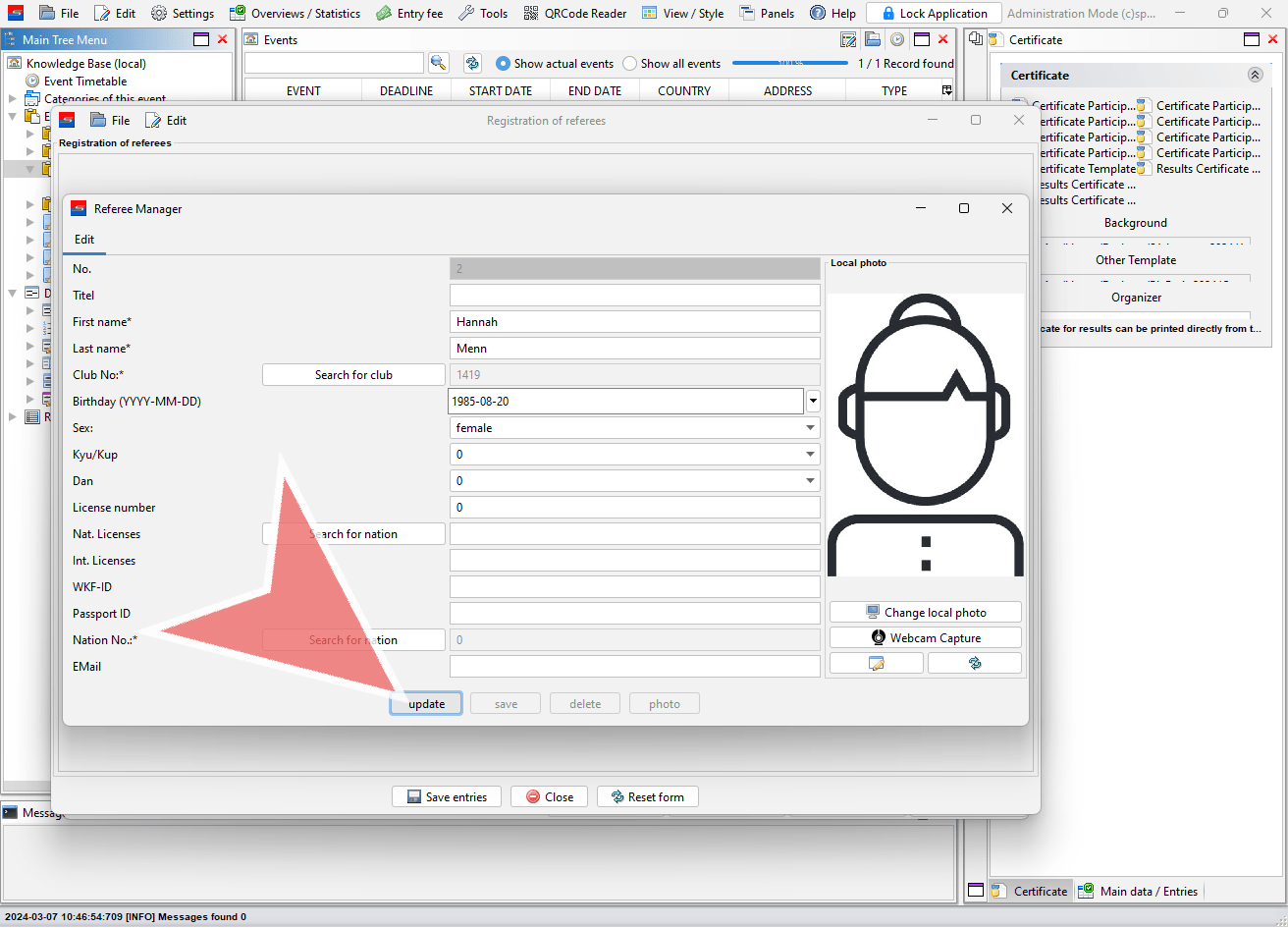The image size is (1288, 928).
Task: Close the Events panel with the red X
Action: click(x=943, y=39)
